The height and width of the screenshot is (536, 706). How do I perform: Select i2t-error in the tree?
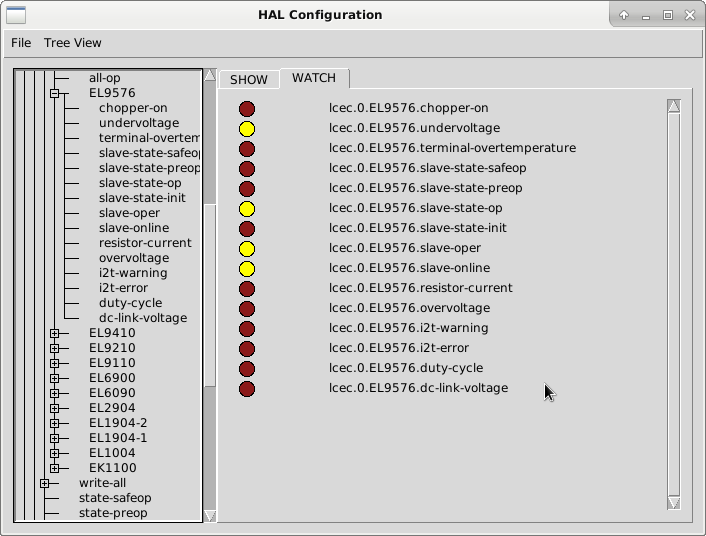click(123, 288)
